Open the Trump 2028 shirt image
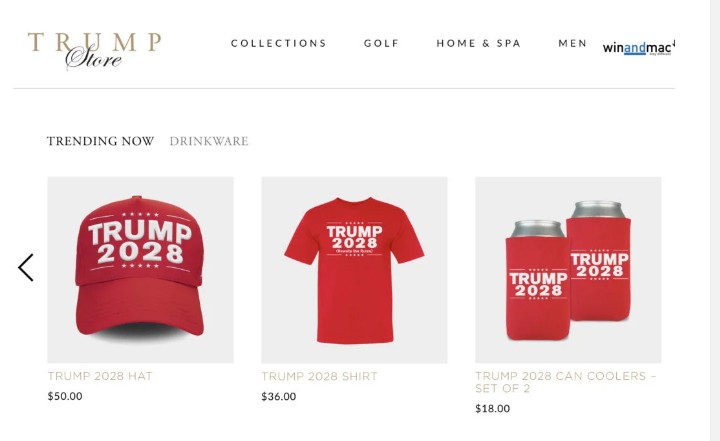 (354, 270)
